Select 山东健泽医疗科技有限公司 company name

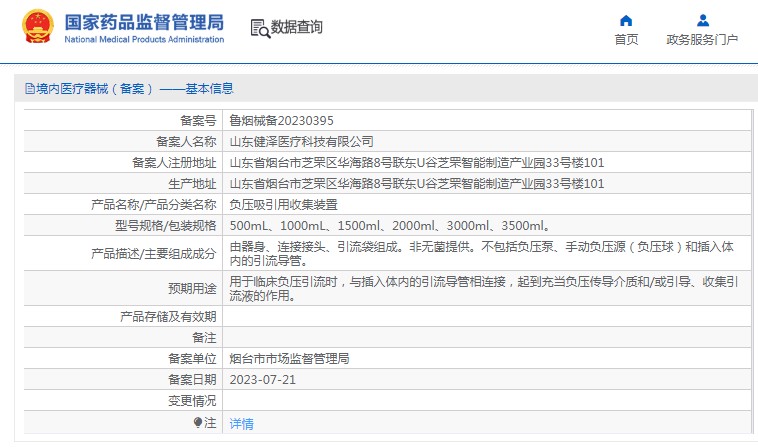point(301,142)
